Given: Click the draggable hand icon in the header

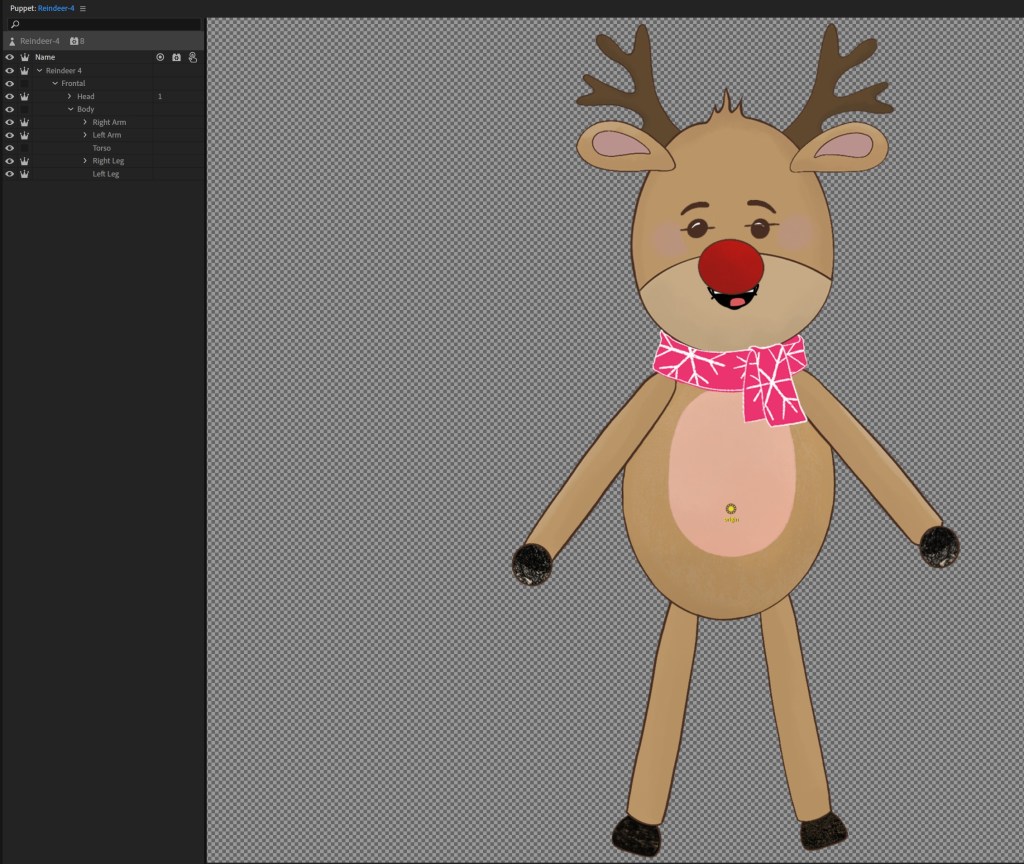Looking at the screenshot, I should [192, 57].
